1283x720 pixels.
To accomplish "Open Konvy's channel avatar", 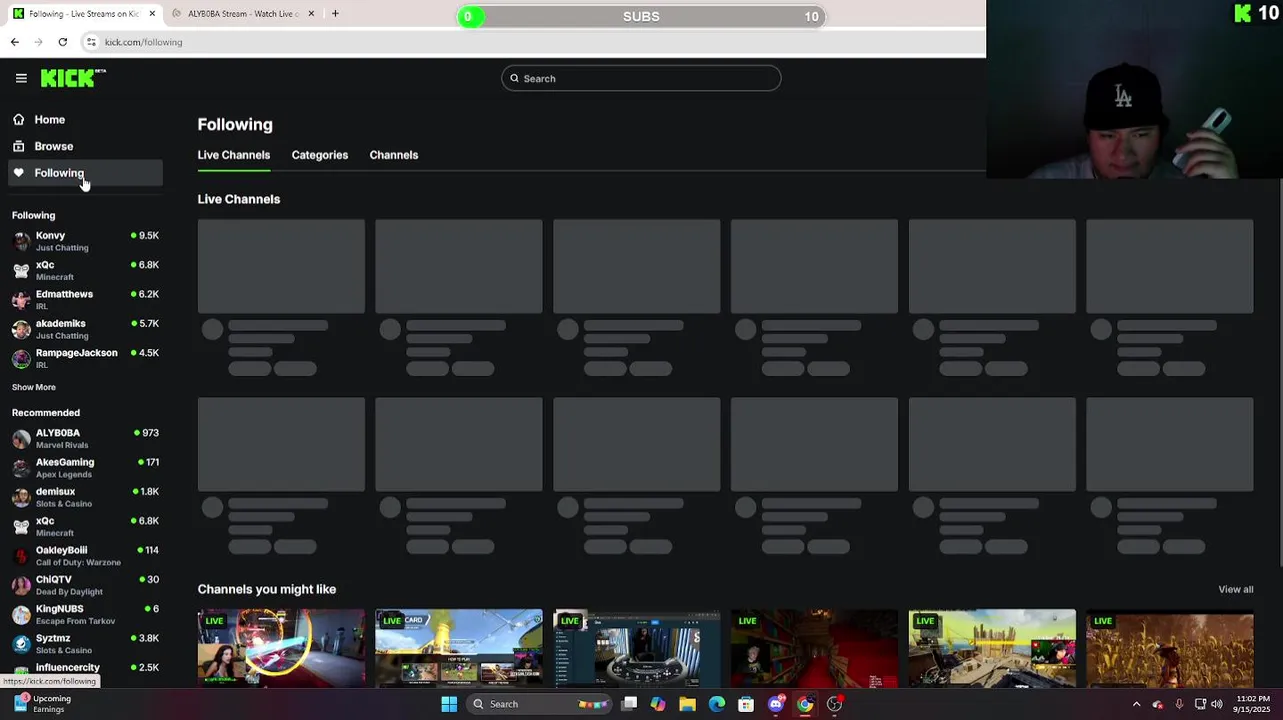I will pyautogui.click(x=21, y=241).
